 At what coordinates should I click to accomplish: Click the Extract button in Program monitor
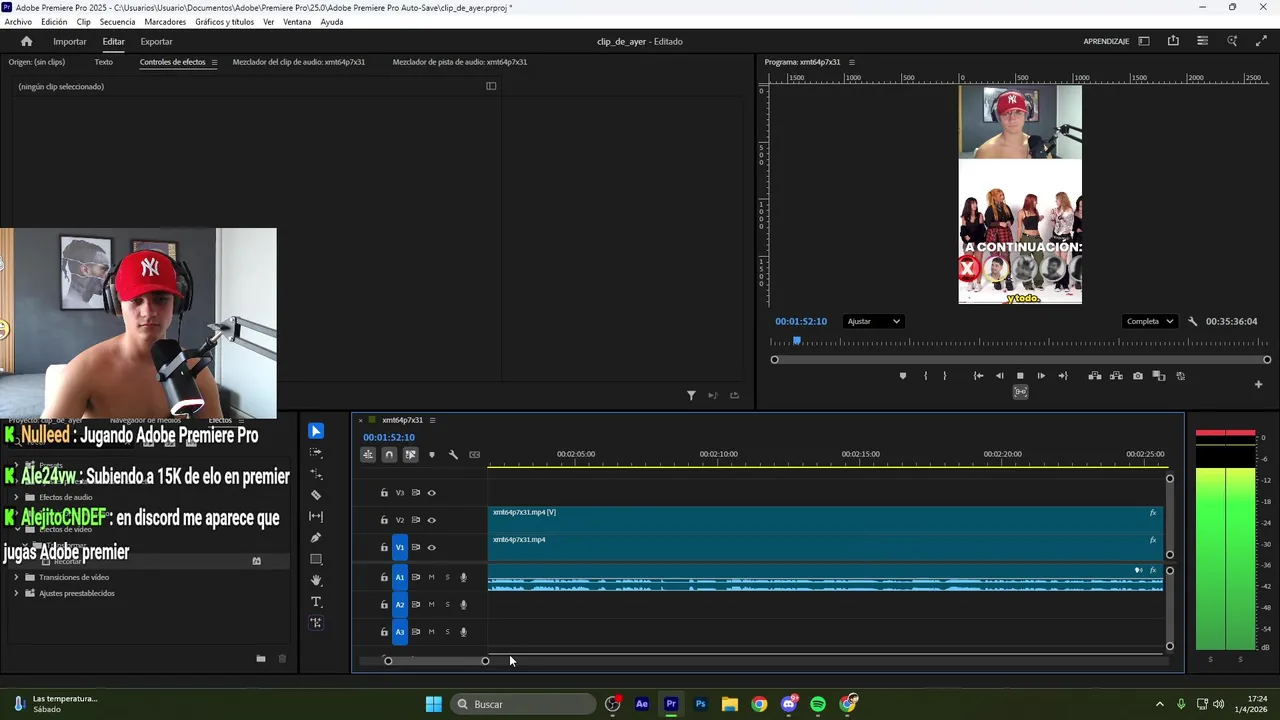click(x=1116, y=376)
